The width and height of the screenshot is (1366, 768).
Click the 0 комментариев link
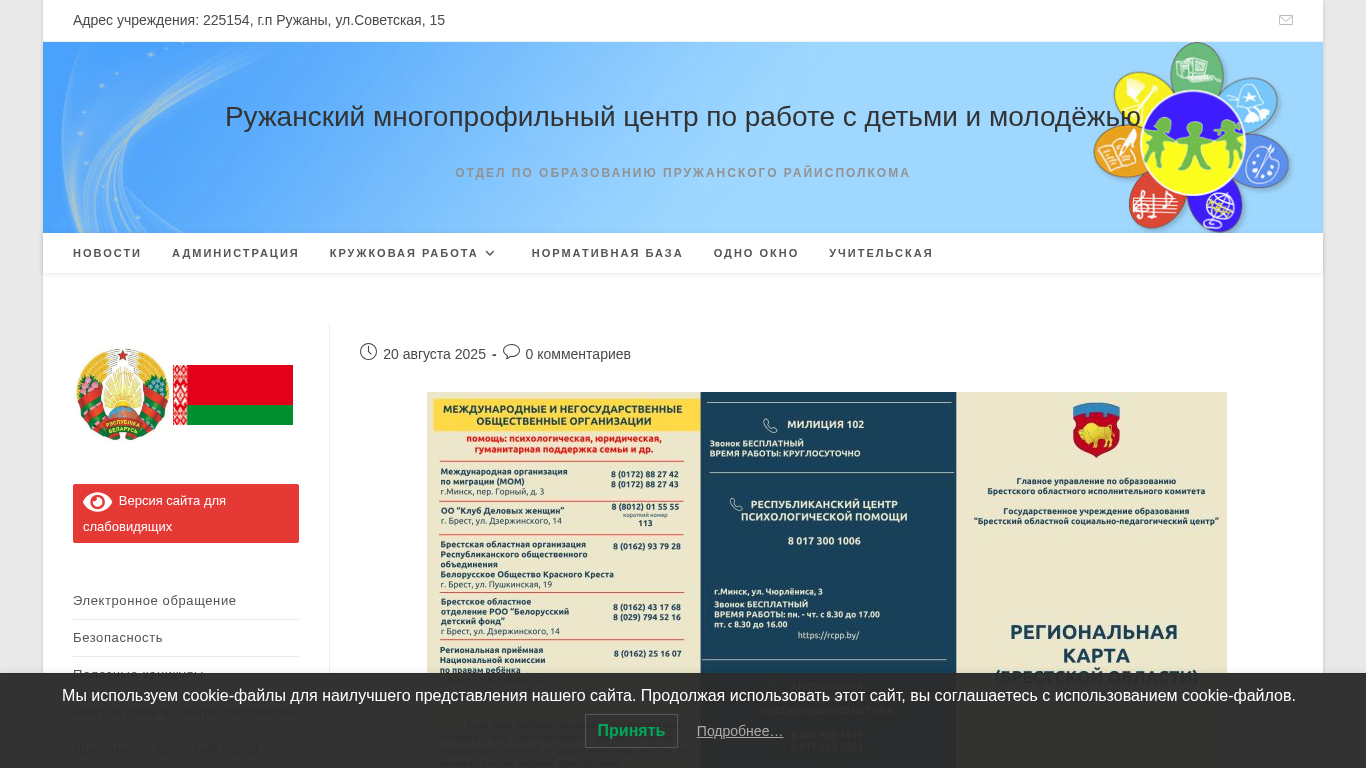pyautogui.click(x=578, y=354)
